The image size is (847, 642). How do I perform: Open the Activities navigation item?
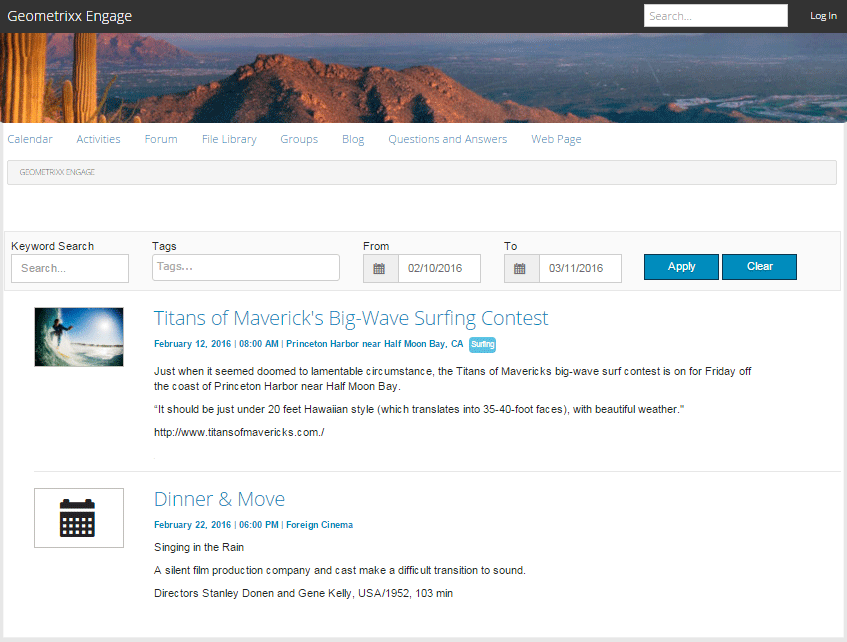[98, 139]
